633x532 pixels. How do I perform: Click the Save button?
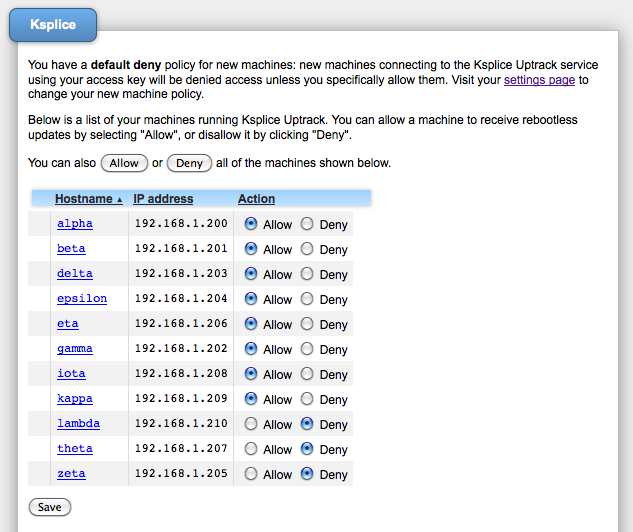(49, 507)
